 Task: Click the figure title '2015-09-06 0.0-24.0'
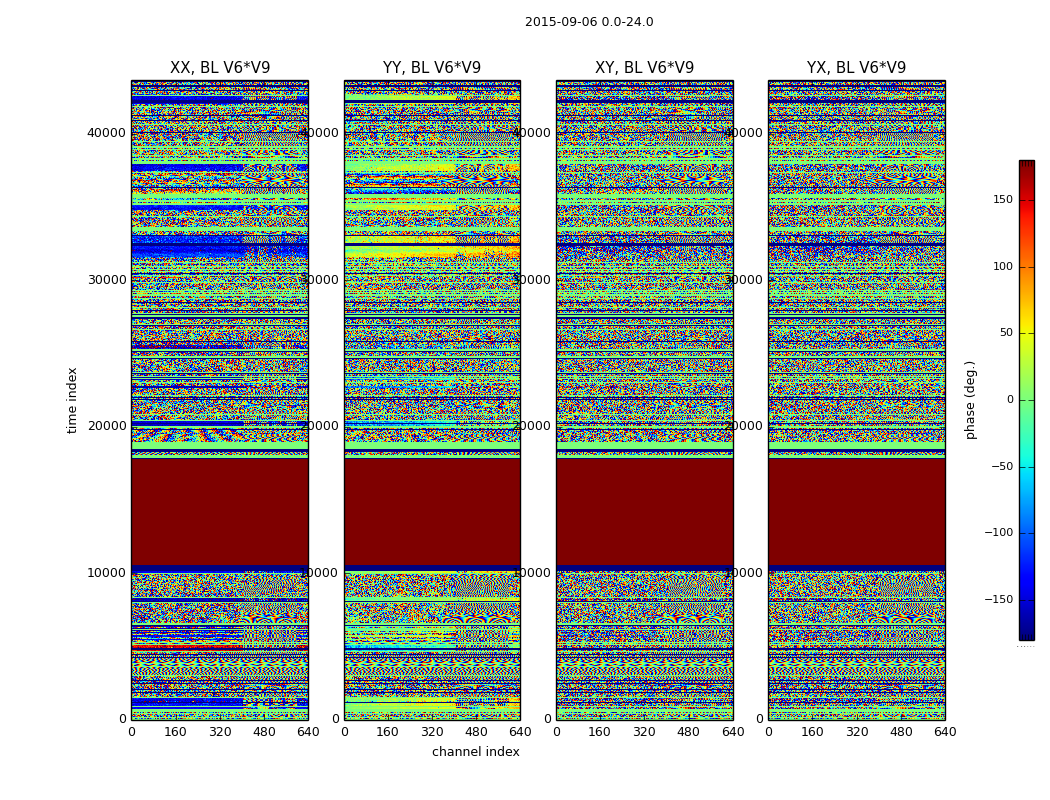pyautogui.click(x=589, y=22)
